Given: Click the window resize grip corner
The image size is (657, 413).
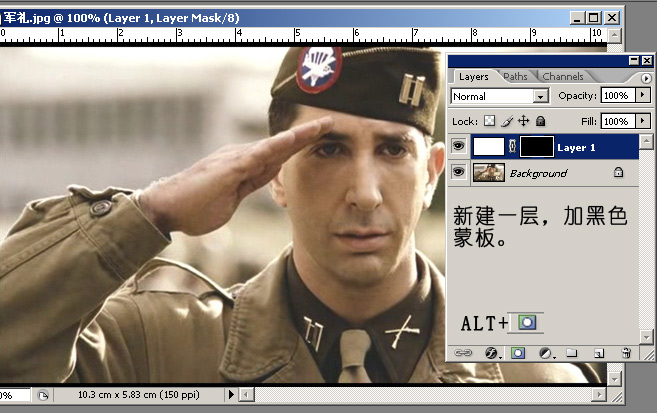Looking at the screenshot, I should click(616, 395).
